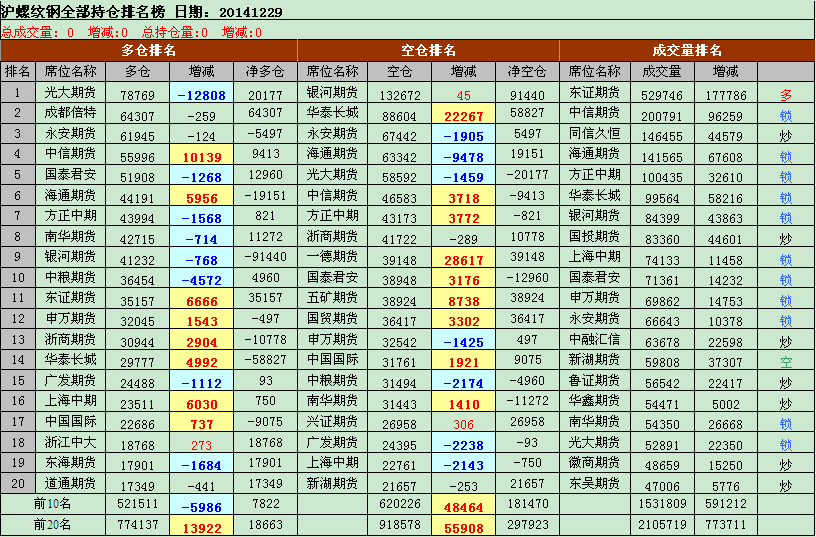Select top-20 net short total 297923
This screenshot has height=537, width=816.
click(x=527, y=525)
